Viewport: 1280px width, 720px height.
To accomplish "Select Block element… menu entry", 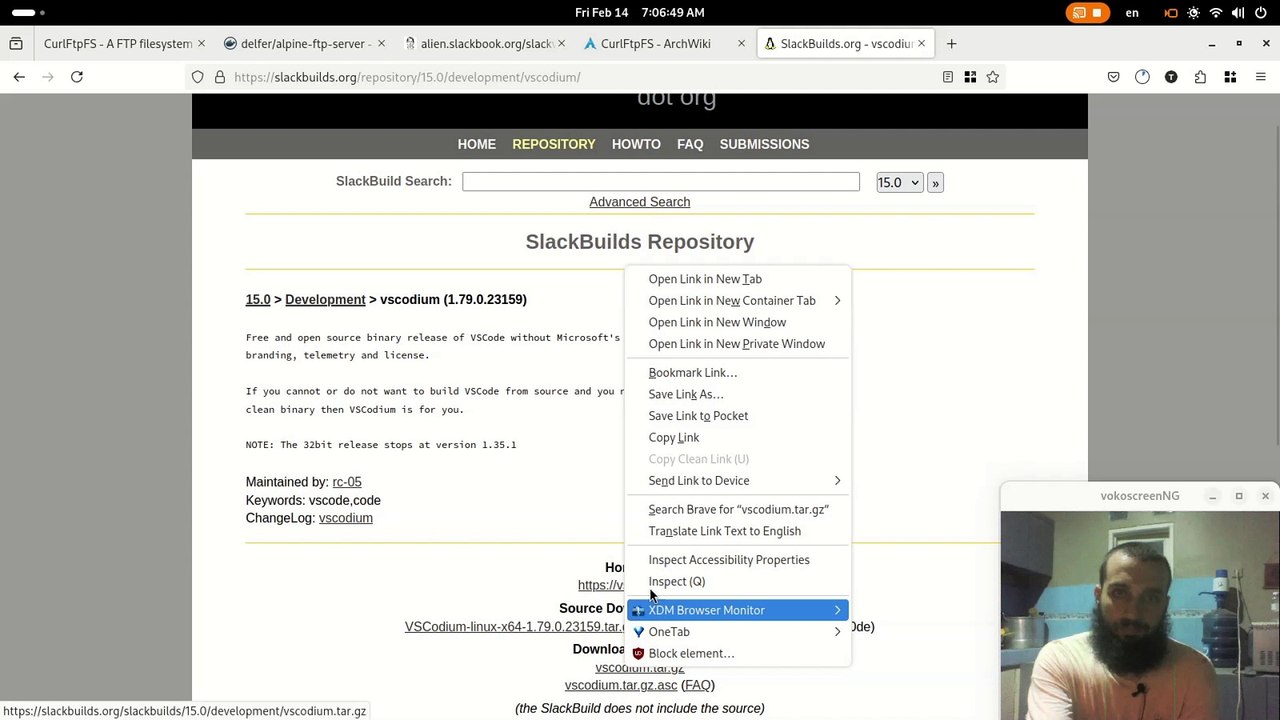I will pos(738,654).
